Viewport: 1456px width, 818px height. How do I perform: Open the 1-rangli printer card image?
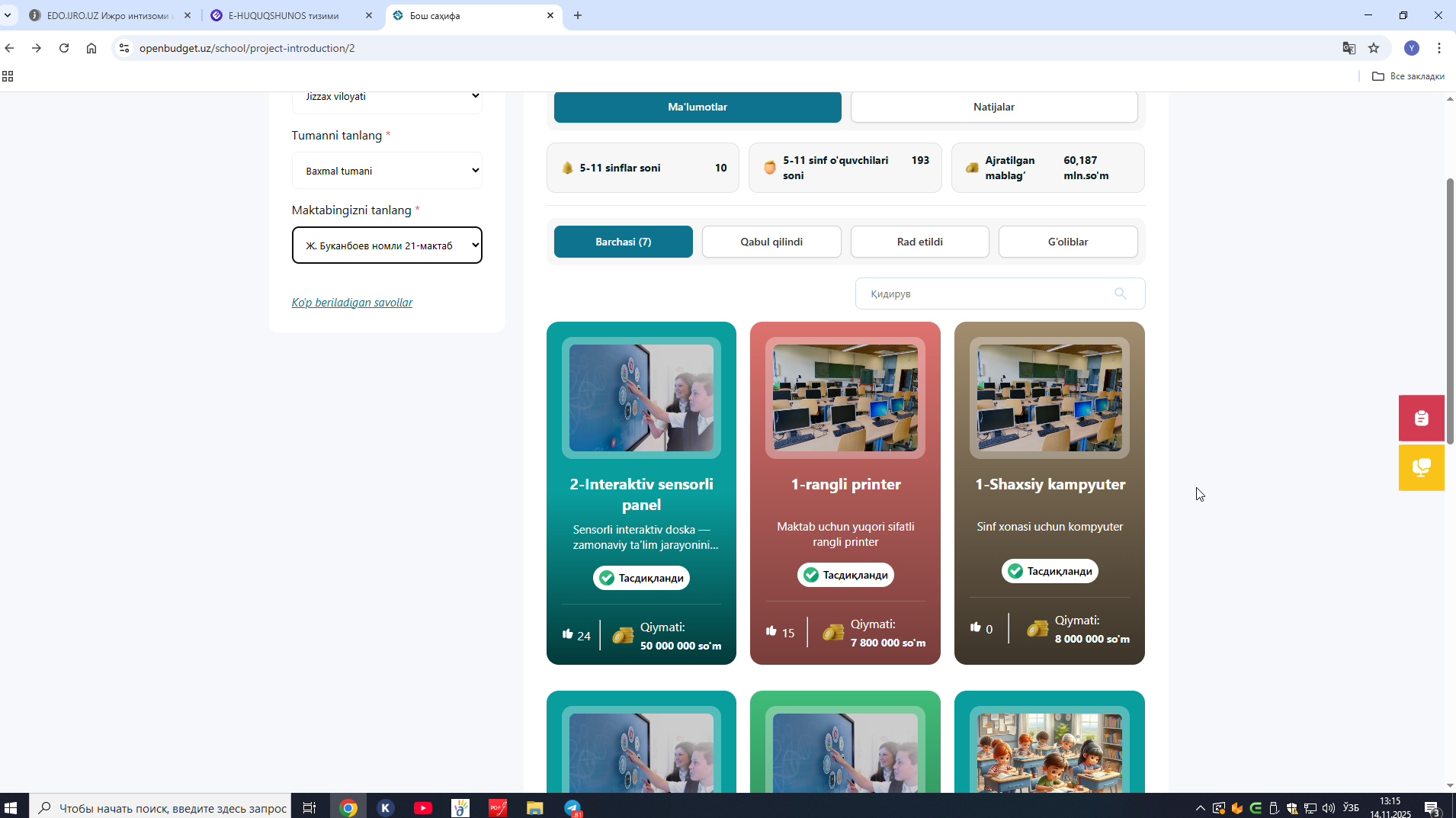[845, 398]
